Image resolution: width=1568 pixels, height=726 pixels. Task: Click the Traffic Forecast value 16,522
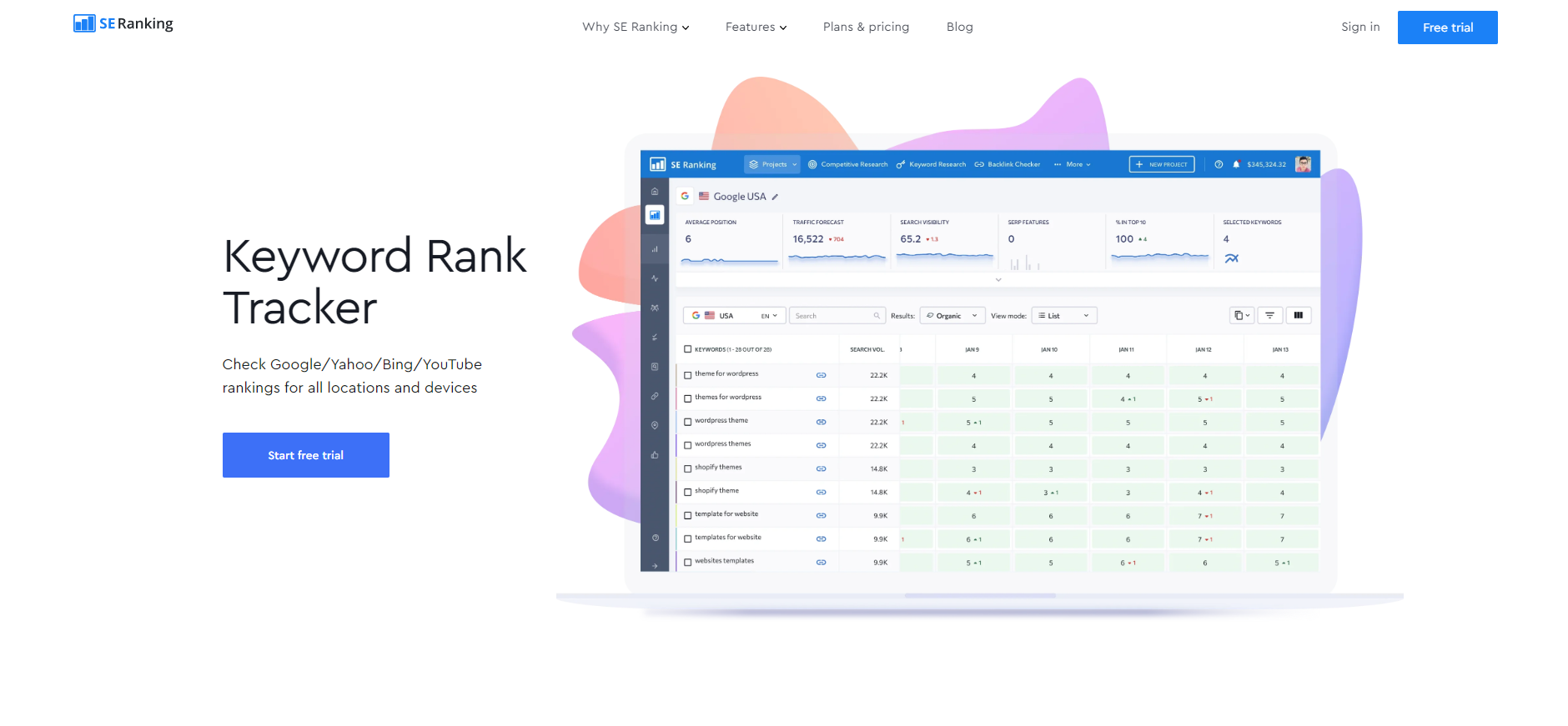click(x=808, y=239)
